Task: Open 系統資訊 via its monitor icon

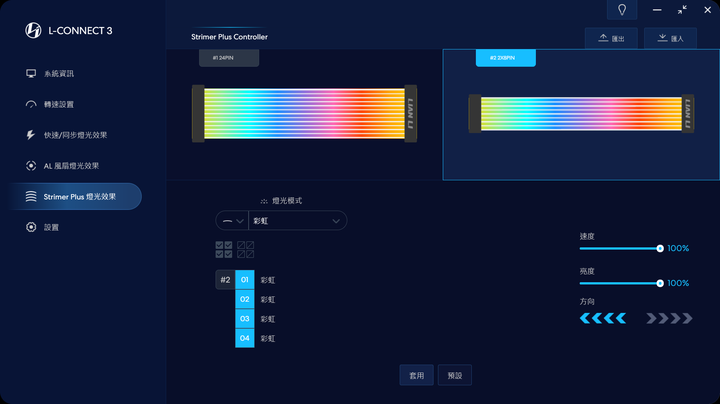Action: [31, 73]
